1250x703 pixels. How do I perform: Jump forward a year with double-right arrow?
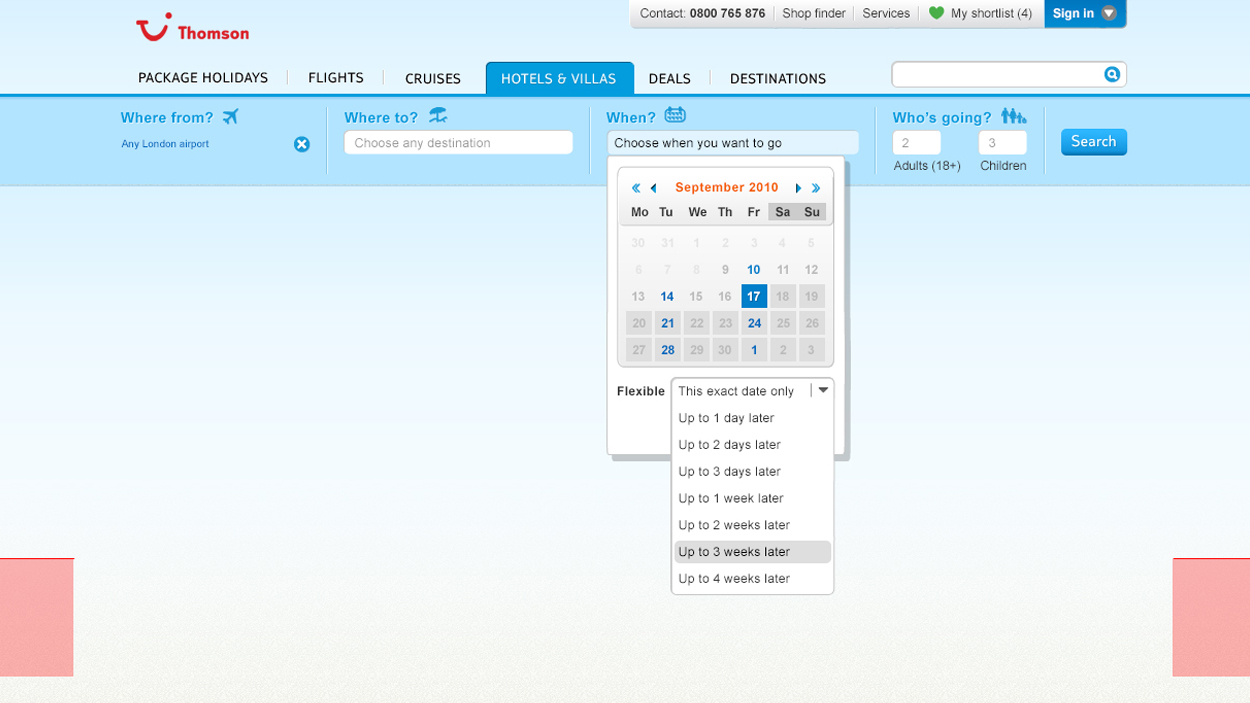pos(816,188)
